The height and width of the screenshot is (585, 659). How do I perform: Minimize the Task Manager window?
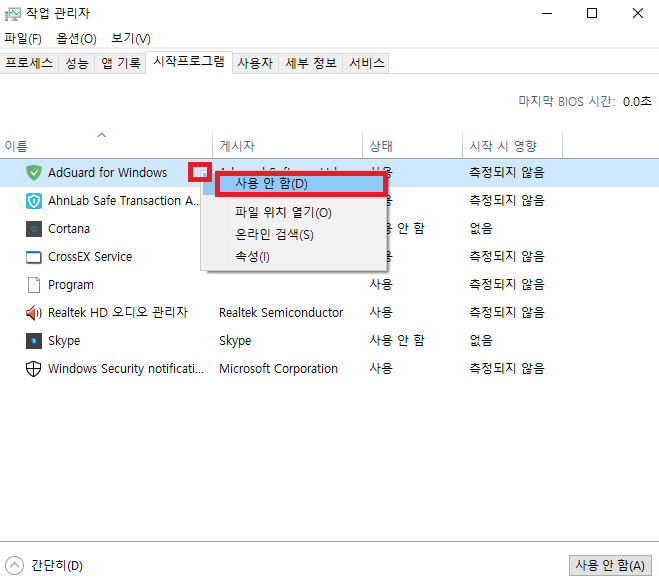point(547,13)
